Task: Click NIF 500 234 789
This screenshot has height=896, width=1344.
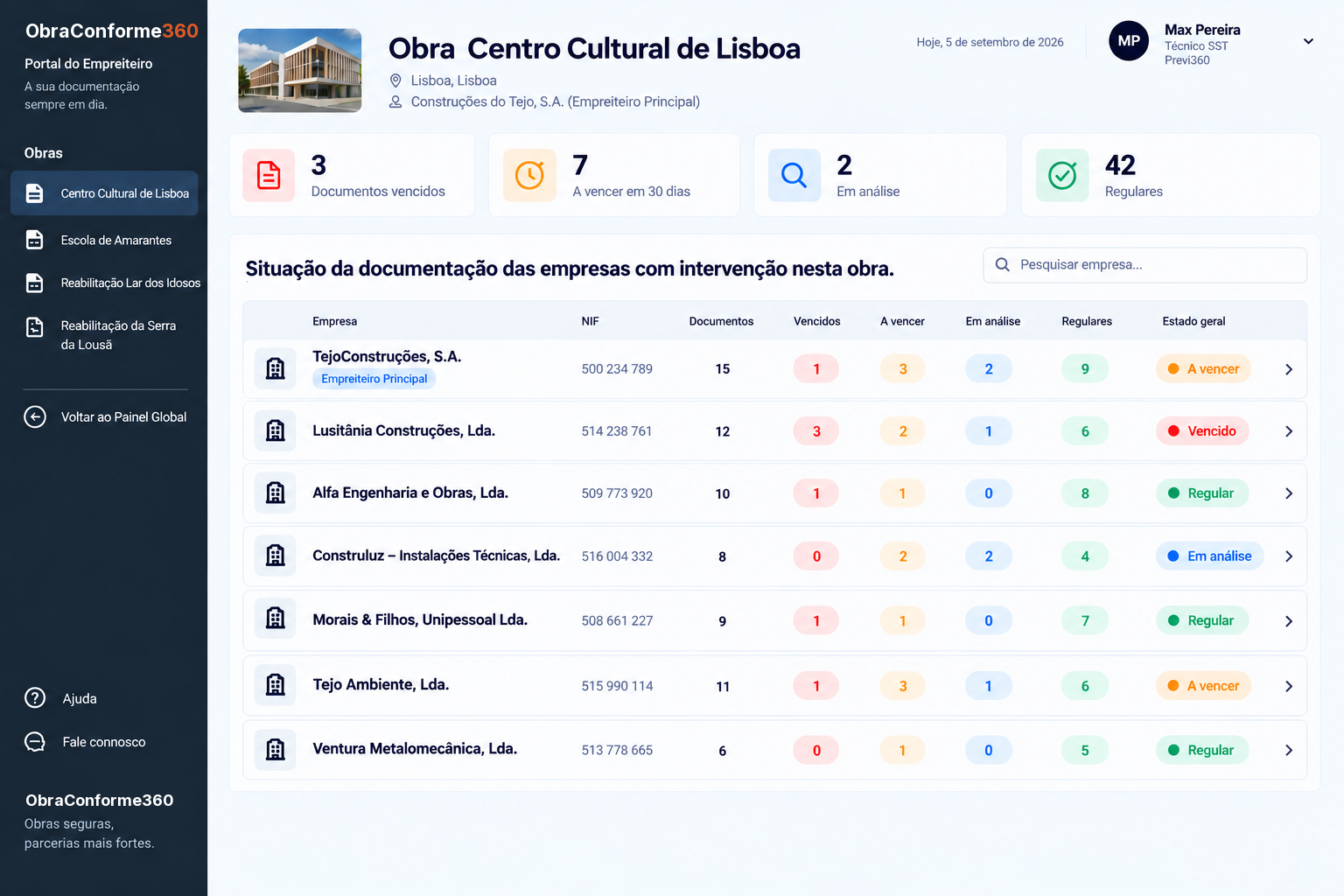Action: tap(617, 369)
